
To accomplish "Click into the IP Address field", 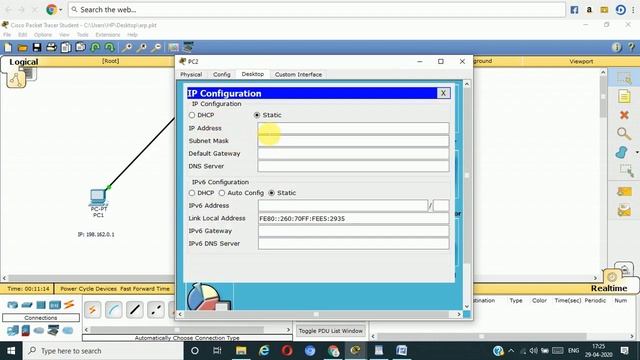I will (x=353, y=128).
